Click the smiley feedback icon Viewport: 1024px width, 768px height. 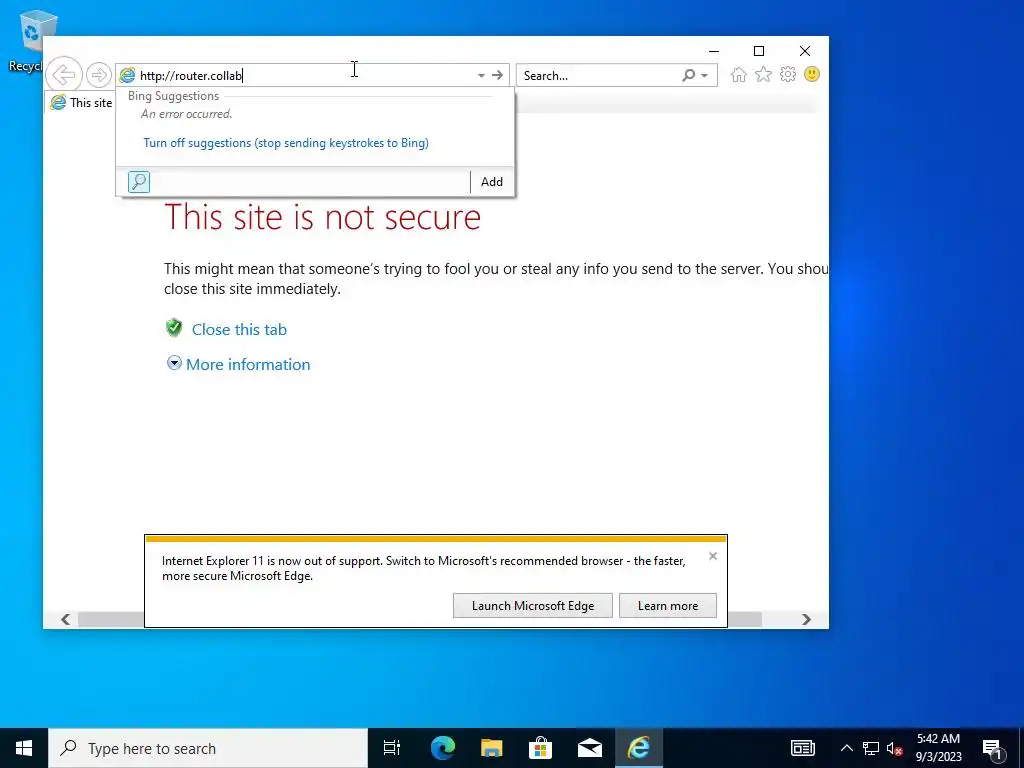point(812,74)
